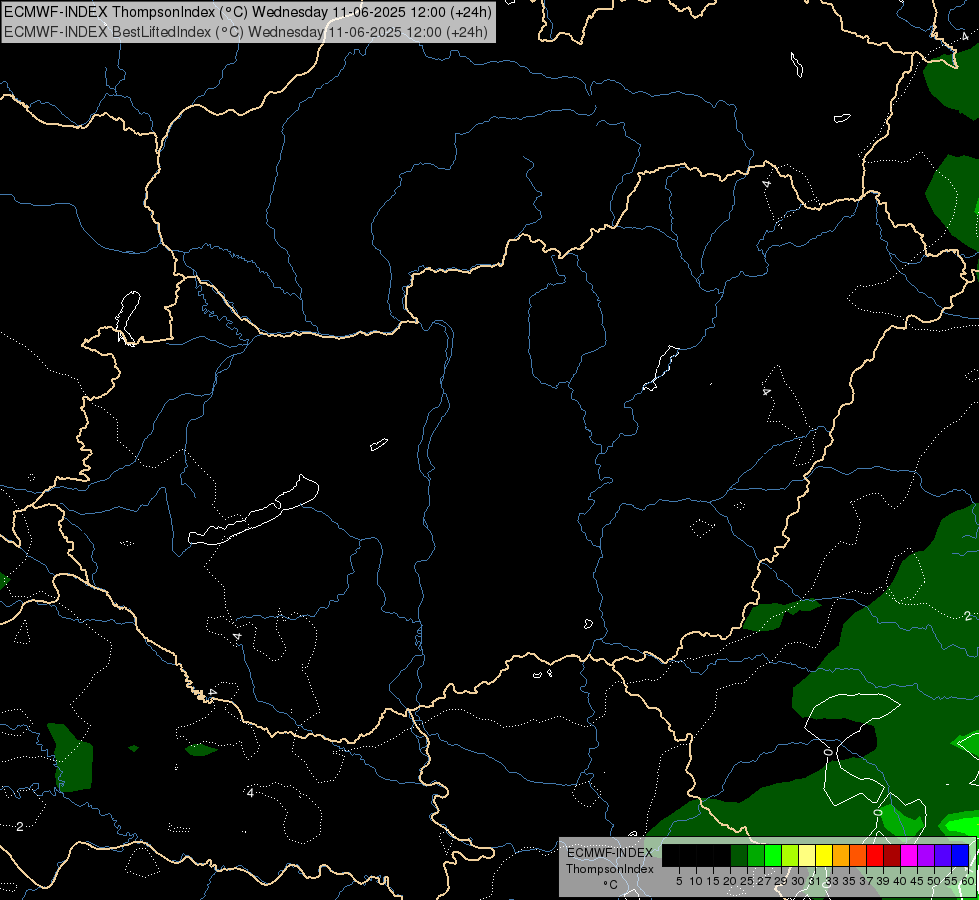Click the legend title 'ECMWF-INDEX'
The image size is (979, 900).
point(609,853)
